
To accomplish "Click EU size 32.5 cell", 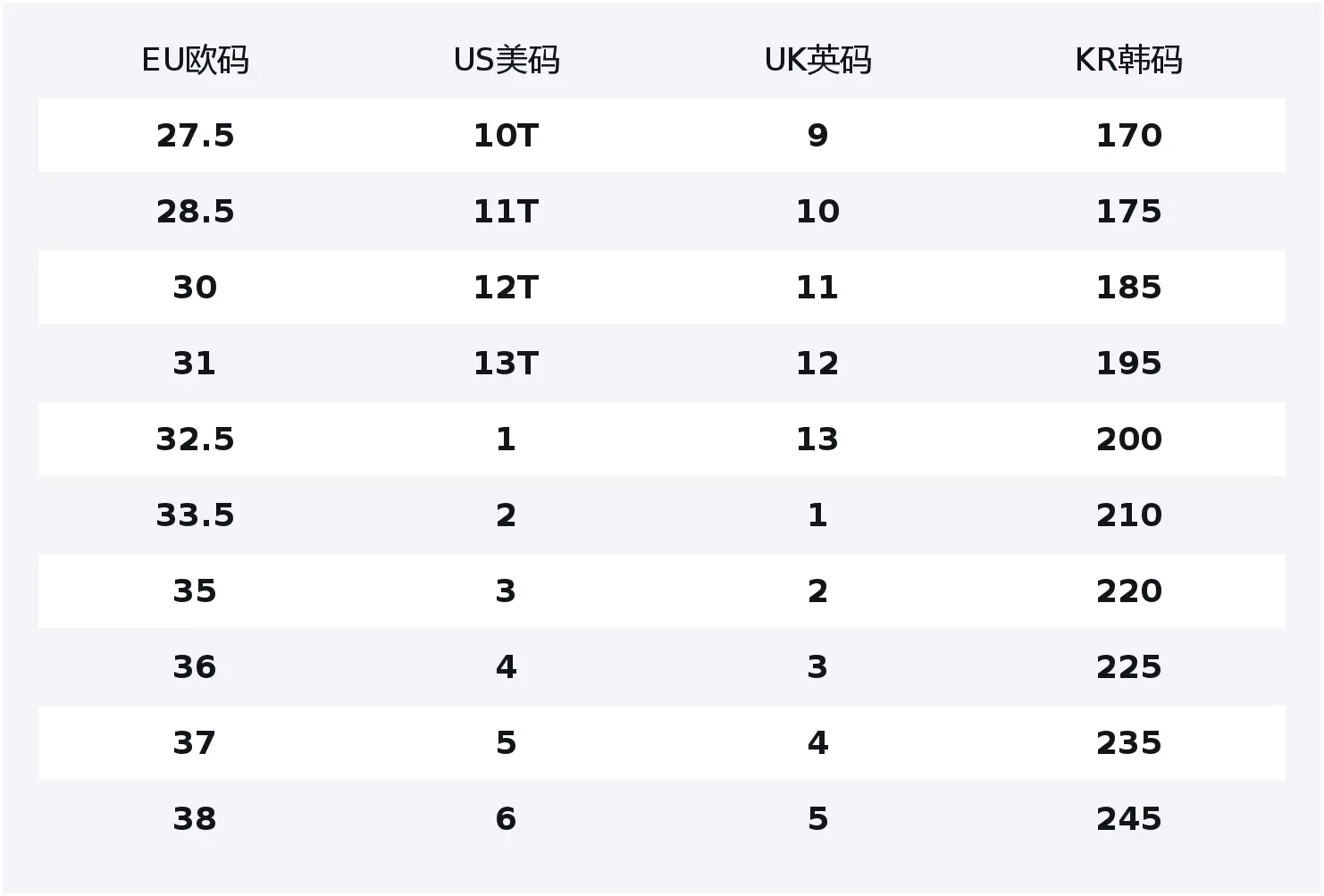I will pos(195,440).
